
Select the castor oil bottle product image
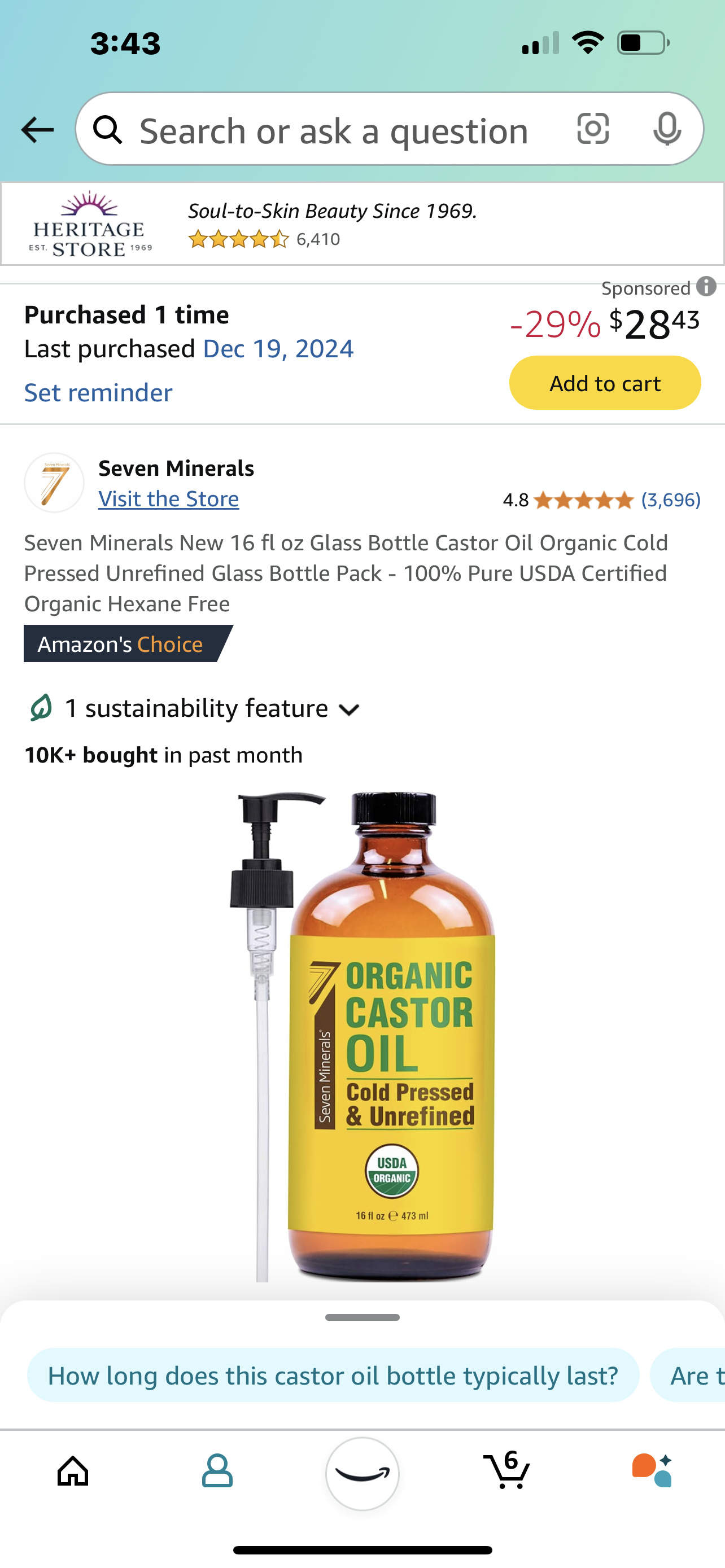[363, 1036]
